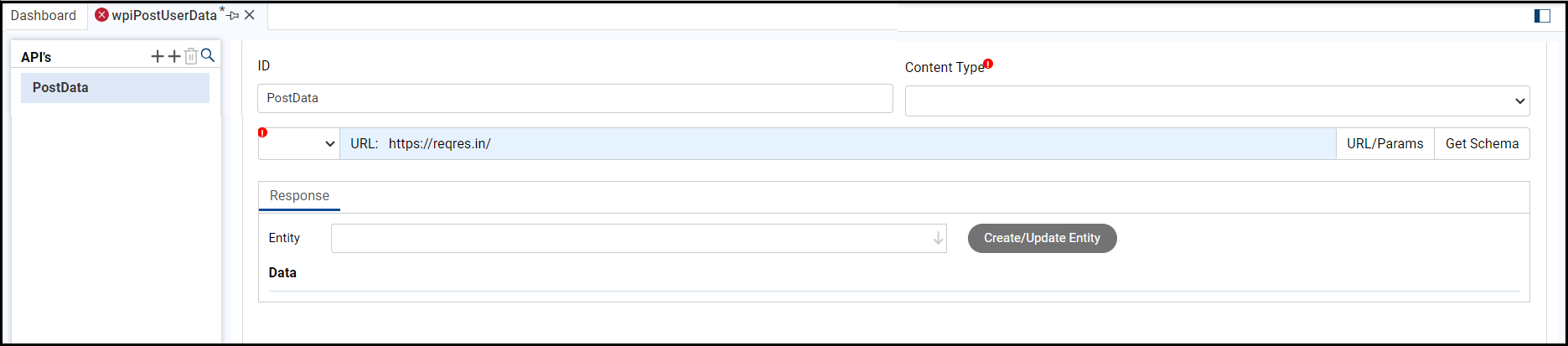
Task: Switch to the Dashboard tab
Action: click(x=44, y=15)
